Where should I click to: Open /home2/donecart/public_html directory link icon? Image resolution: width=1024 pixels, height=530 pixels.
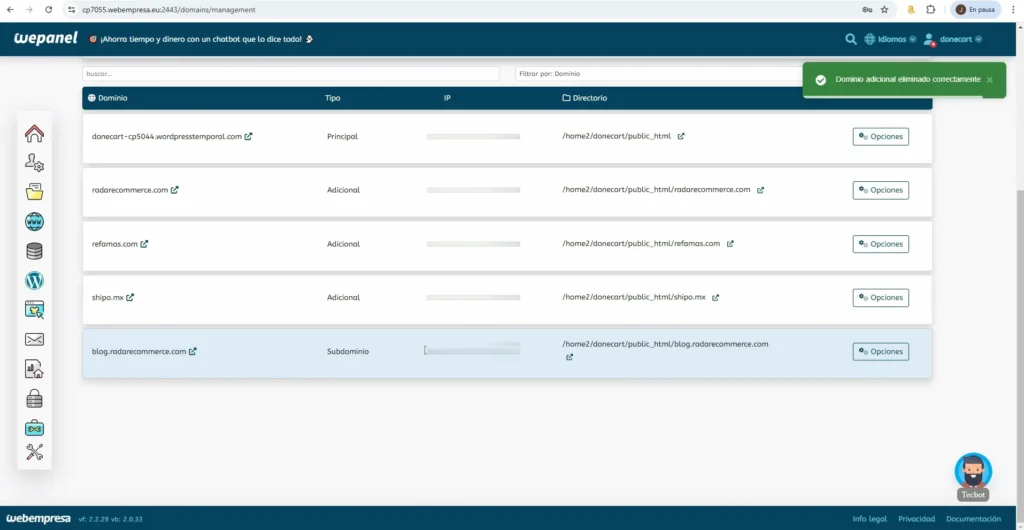[681, 136]
